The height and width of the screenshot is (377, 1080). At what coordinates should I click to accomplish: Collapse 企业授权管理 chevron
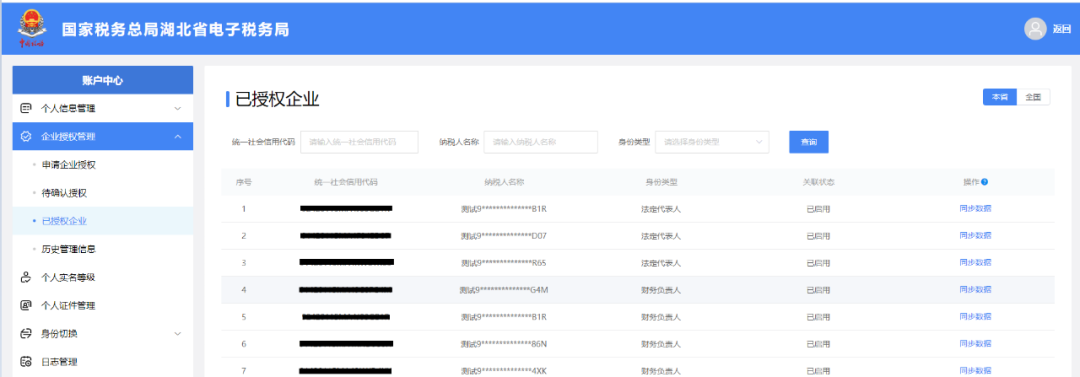coord(178,136)
